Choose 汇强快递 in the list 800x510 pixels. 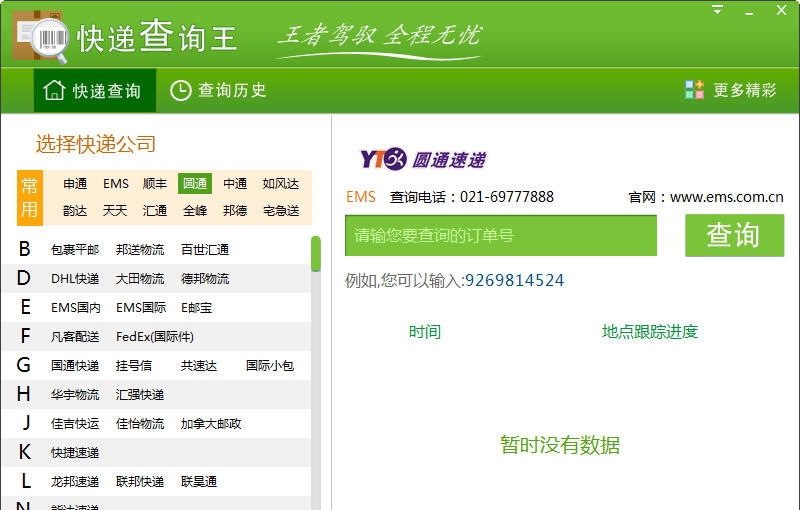coord(140,395)
